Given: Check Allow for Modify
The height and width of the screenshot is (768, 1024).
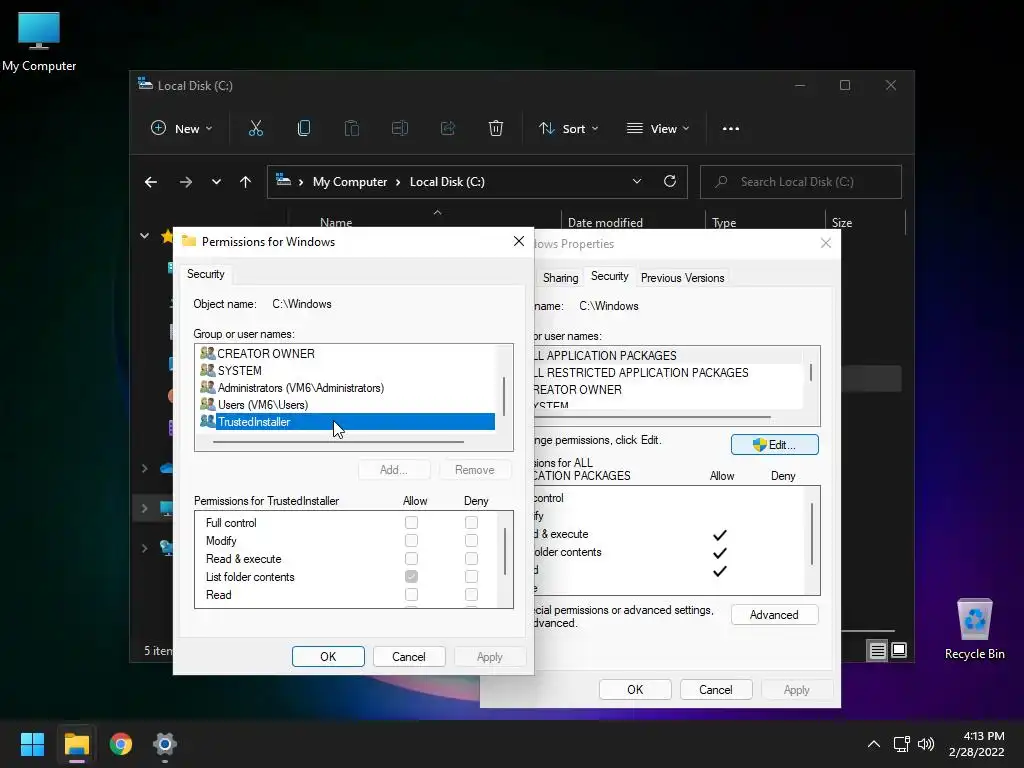Looking at the screenshot, I should coord(411,541).
